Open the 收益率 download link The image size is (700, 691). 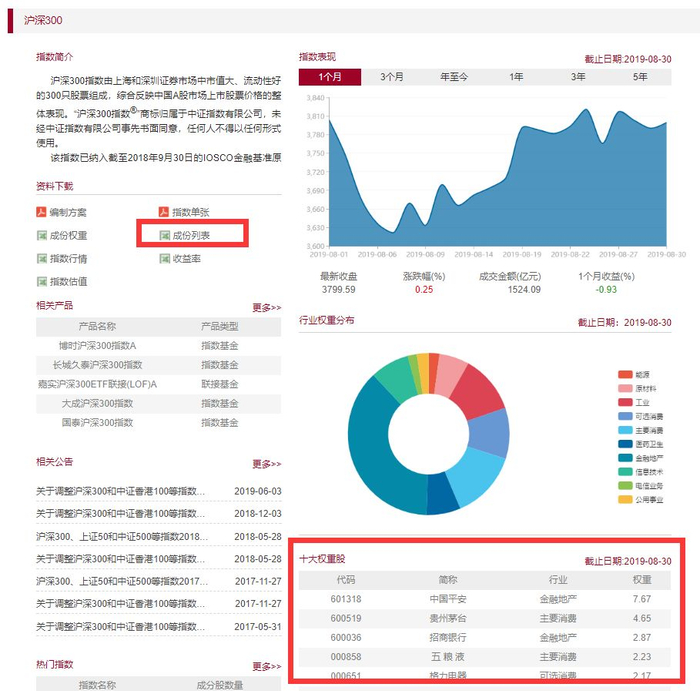(x=187, y=258)
